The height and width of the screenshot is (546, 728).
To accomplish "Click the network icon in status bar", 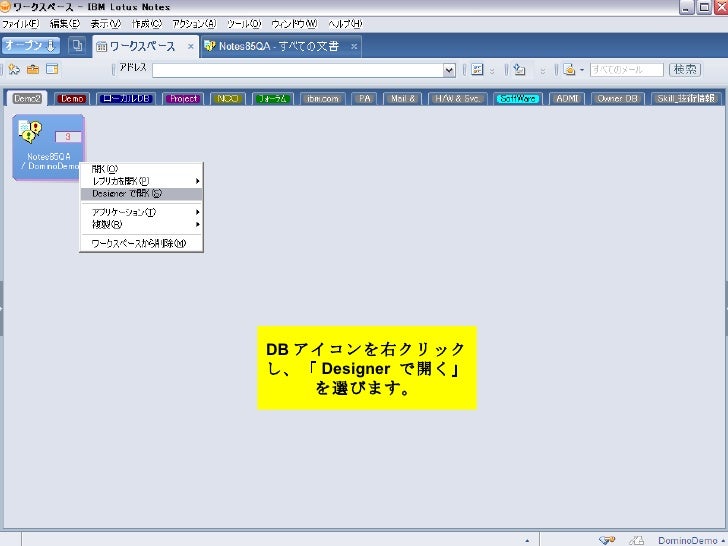I will [637, 540].
